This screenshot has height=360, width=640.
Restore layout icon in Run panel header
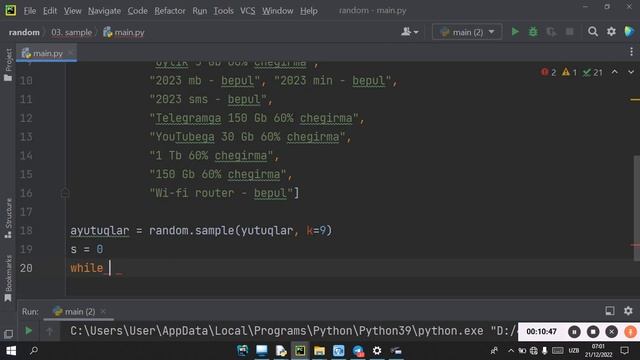pyautogui.click(x=609, y=311)
